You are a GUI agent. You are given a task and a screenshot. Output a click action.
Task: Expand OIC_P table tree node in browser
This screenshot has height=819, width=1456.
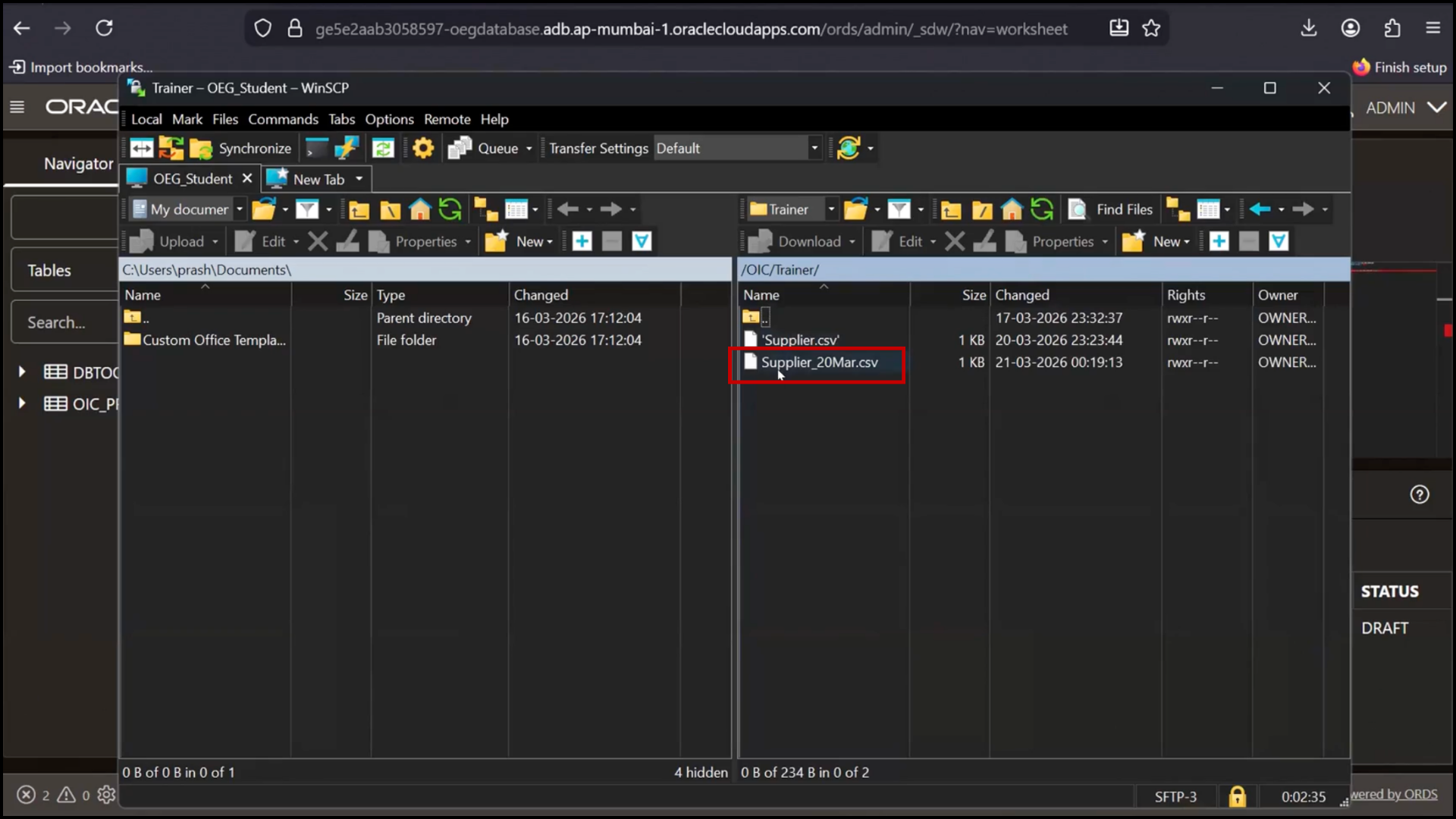click(x=22, y=403)
